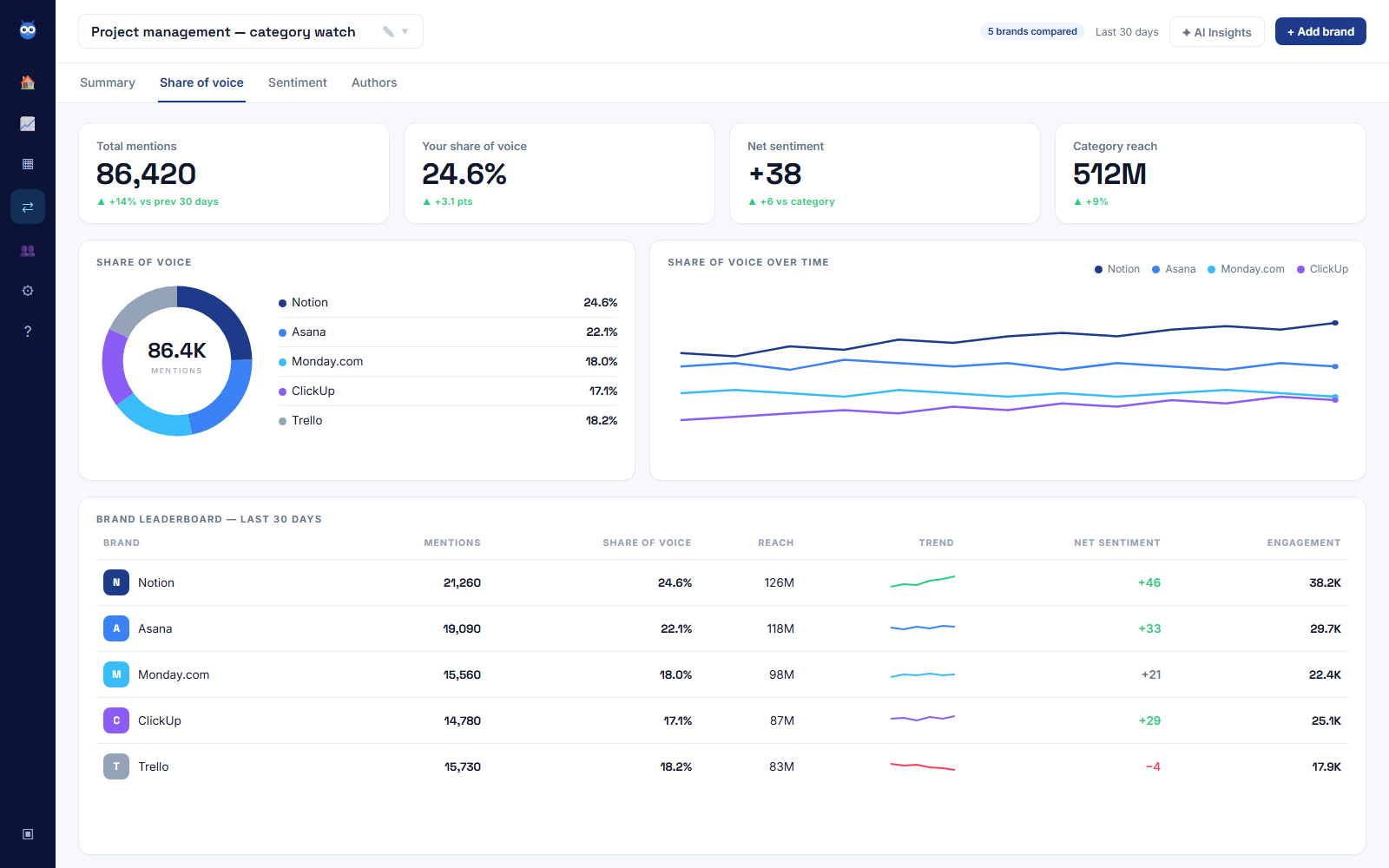Open settings gear in the sidebar

pos(28,291)
